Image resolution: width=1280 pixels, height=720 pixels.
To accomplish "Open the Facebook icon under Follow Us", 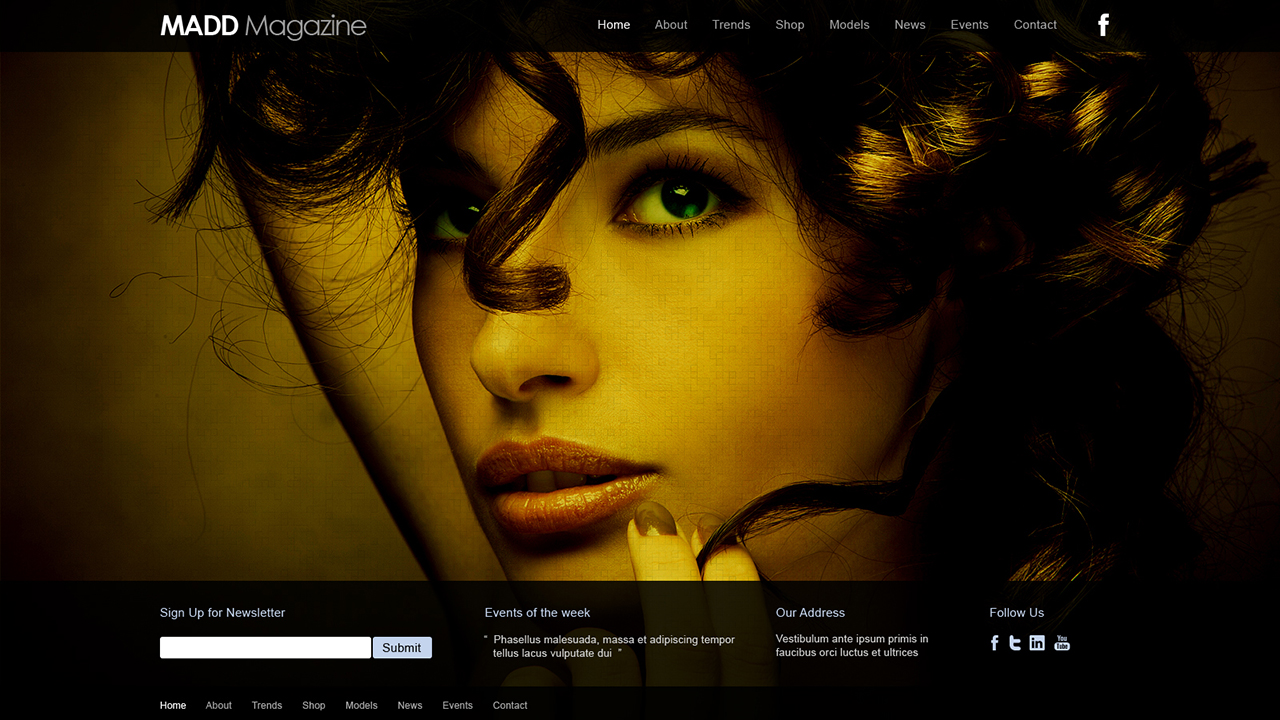I will click(995, 643).
